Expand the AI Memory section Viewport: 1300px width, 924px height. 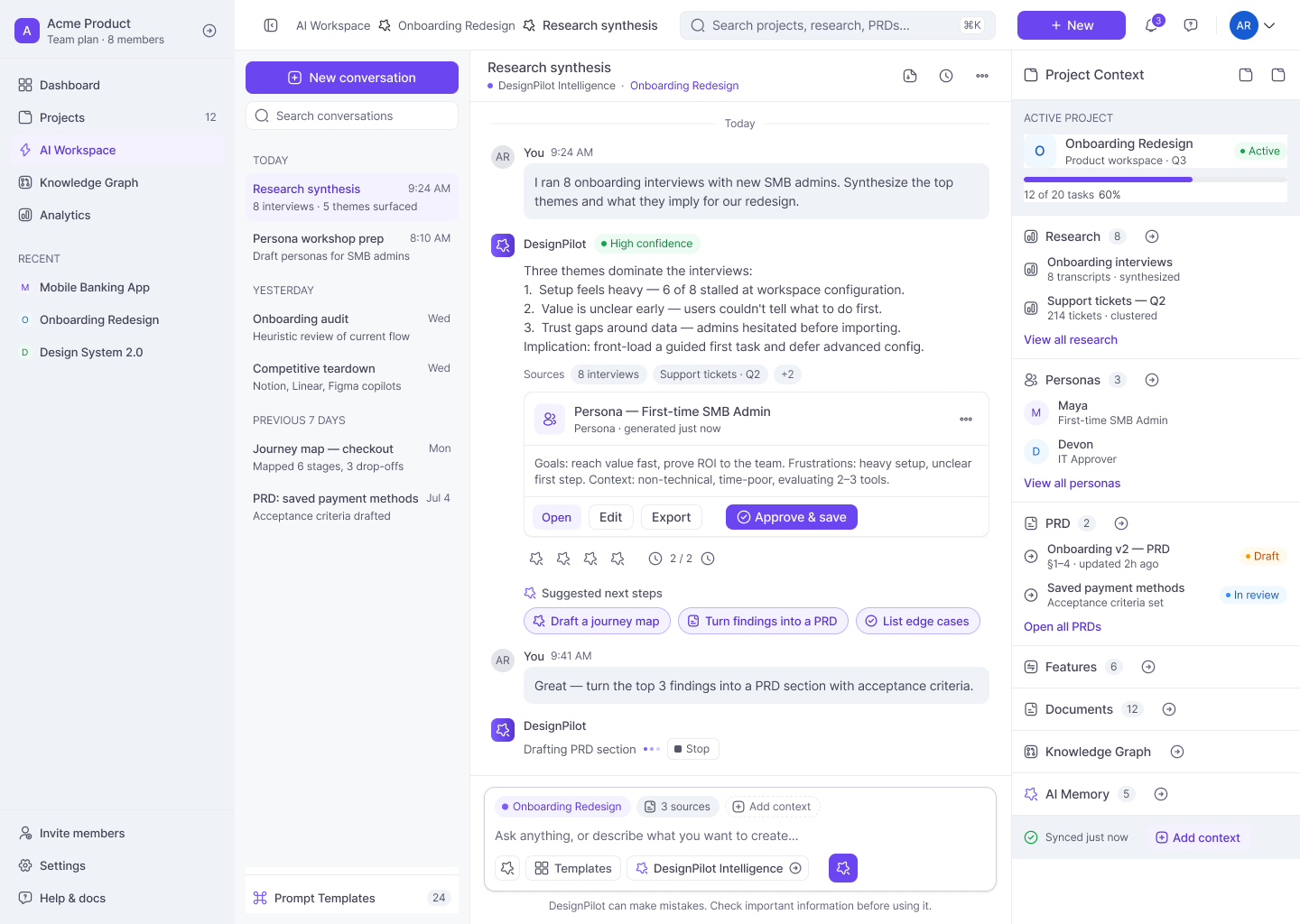[x=1161, y=794]
